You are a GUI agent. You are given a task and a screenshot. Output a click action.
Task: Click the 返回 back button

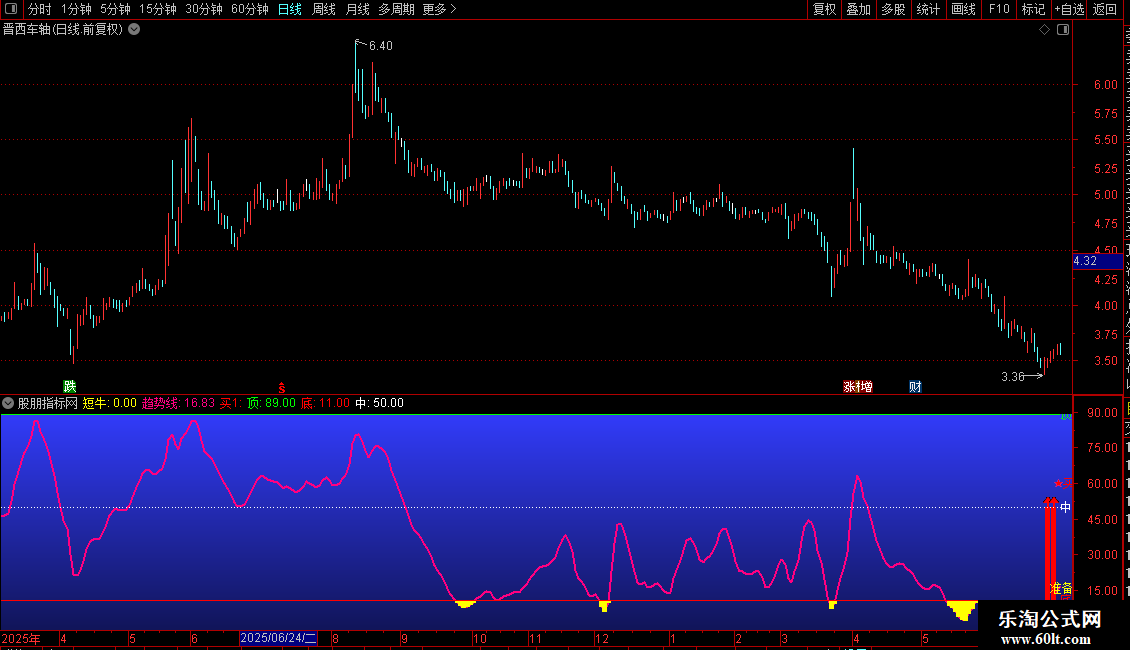pos(1104,9)
